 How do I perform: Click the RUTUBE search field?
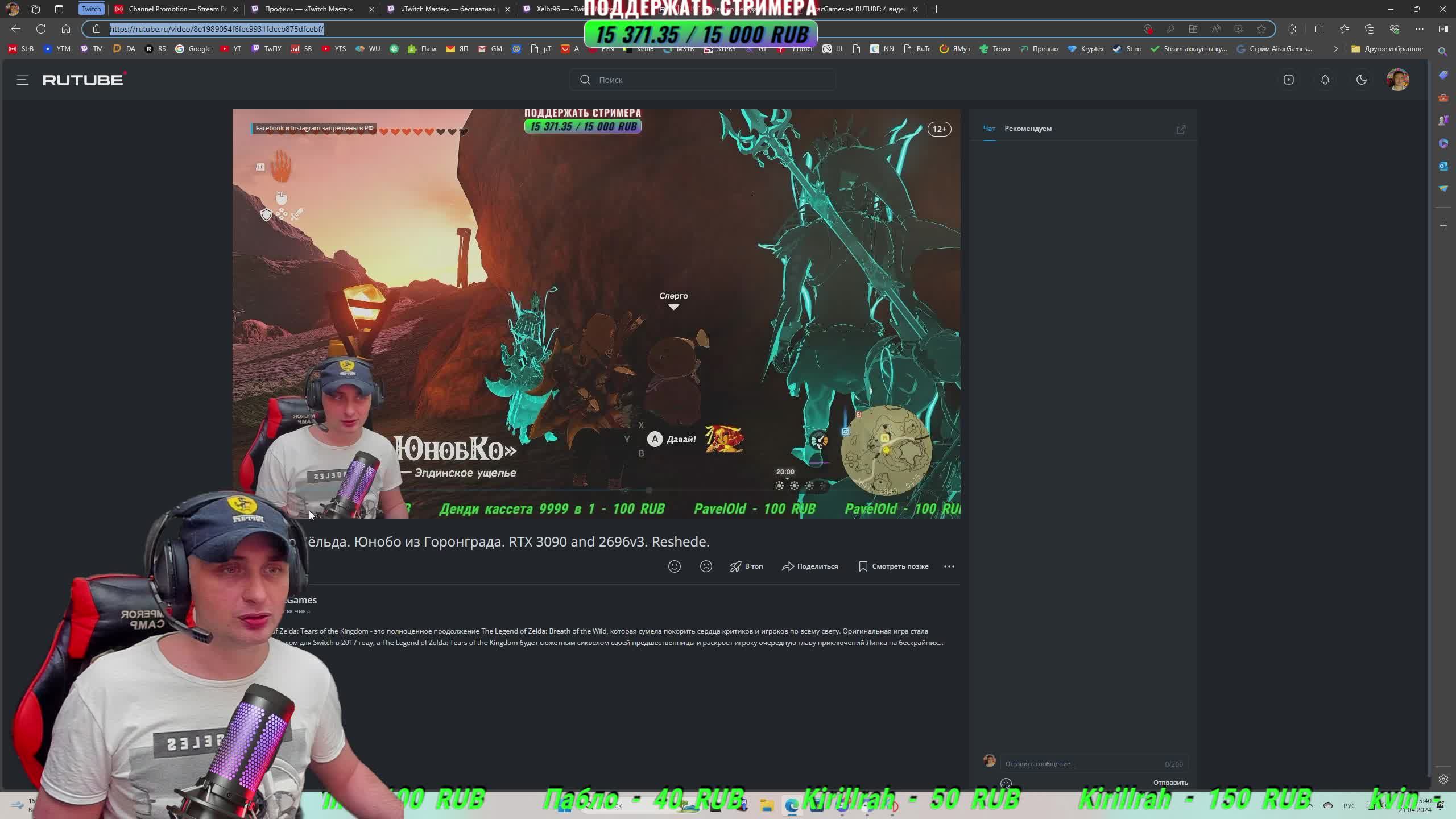click(x=702, y=80)
